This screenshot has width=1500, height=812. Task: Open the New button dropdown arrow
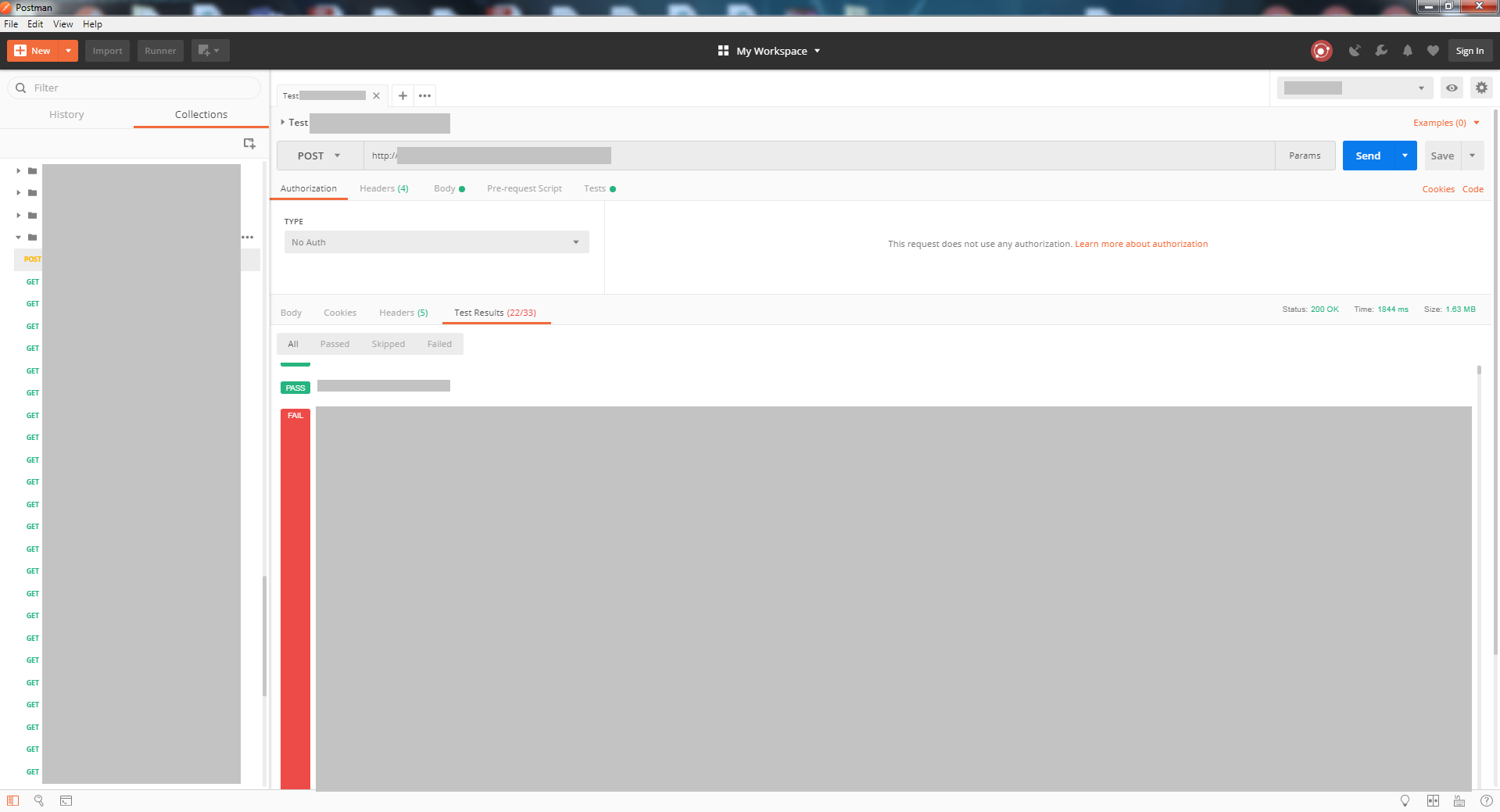click(69, 51)
